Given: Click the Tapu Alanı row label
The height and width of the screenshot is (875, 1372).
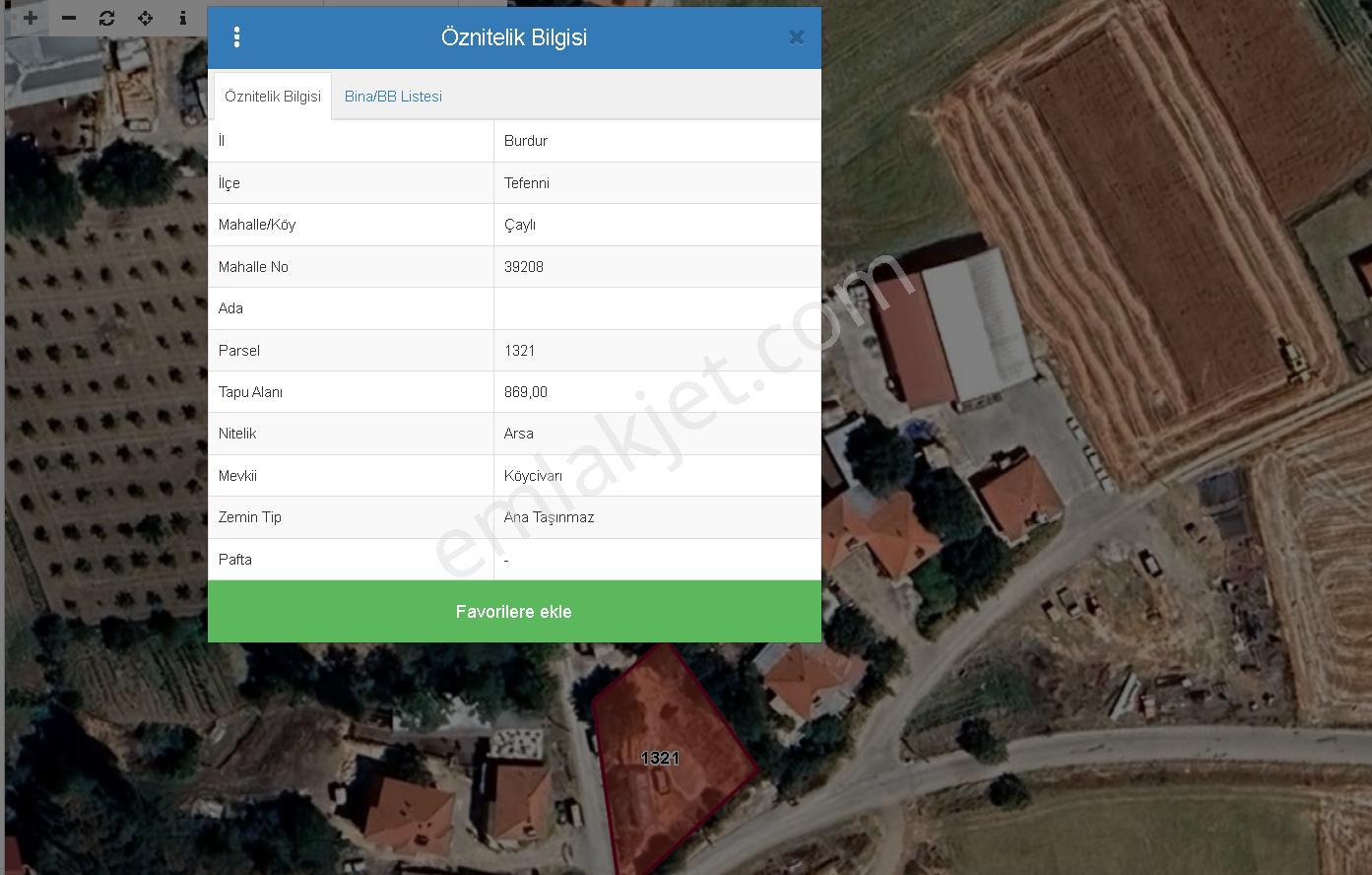Looking at the screenshot, I should click(x=250, y=392).
